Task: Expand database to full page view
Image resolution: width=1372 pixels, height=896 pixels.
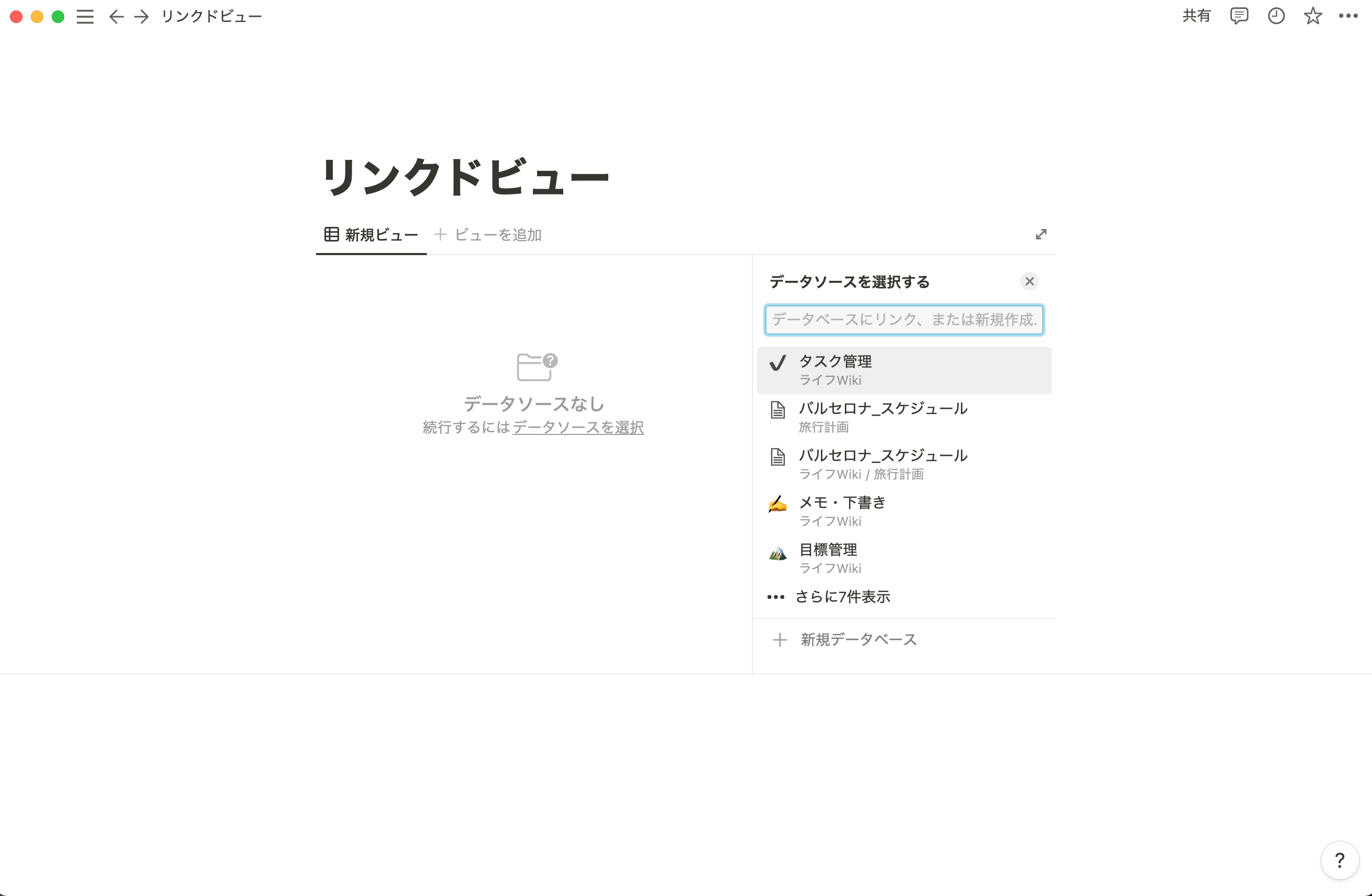Action: click(x=1041, y=234)
